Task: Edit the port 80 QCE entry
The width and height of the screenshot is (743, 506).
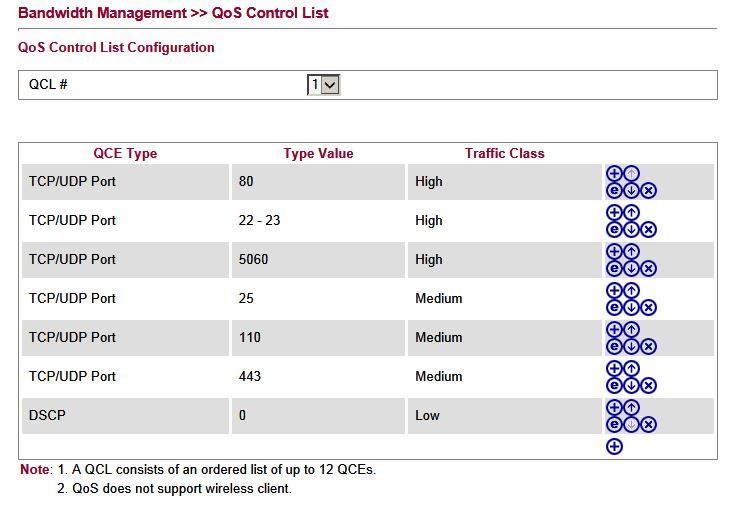Action: [x=614, y=190]
